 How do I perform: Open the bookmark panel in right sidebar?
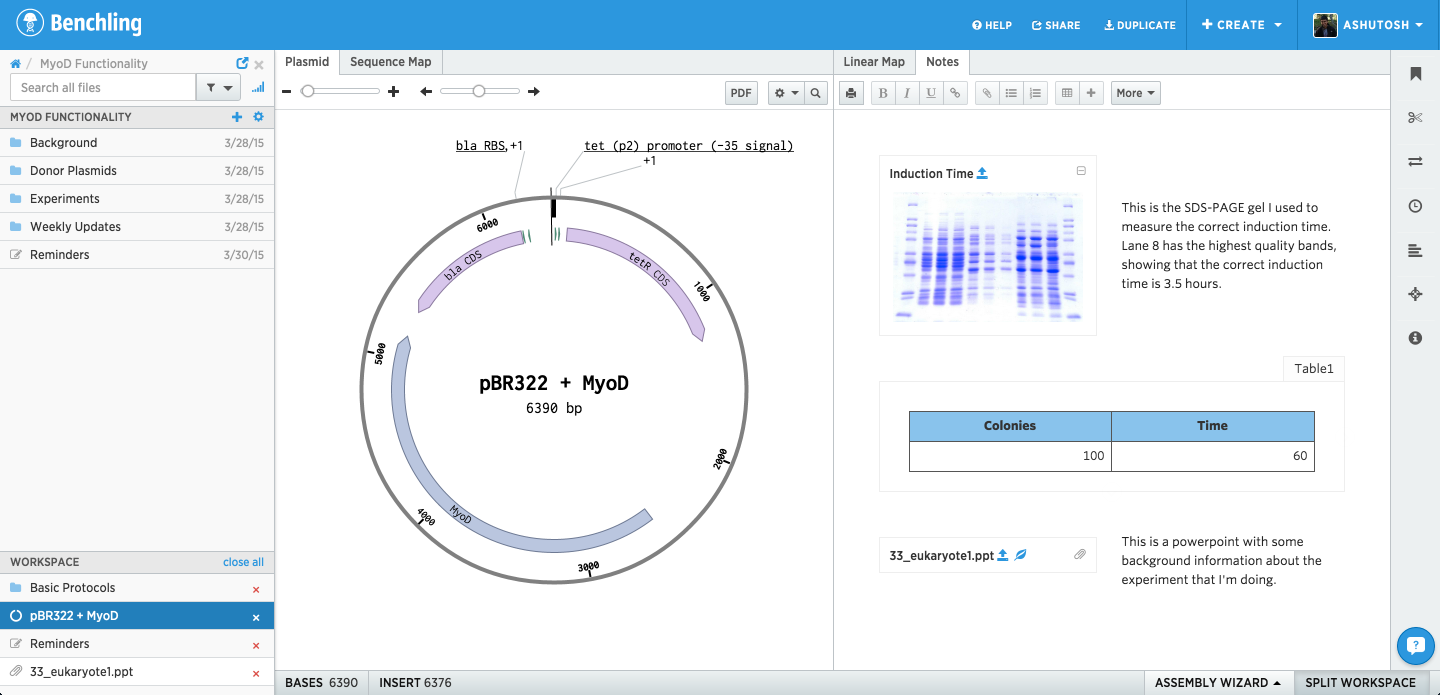tap(1415, 74)
